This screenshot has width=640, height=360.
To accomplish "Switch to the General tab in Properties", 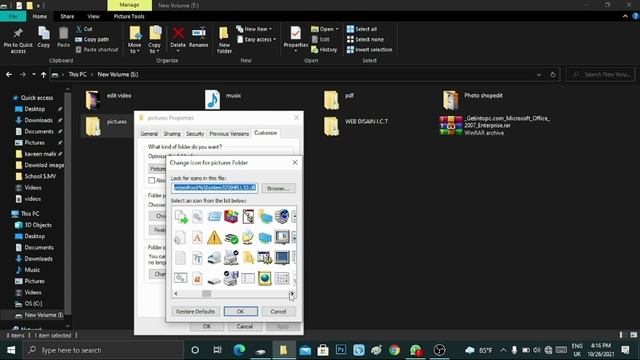I will pos(149,133).
